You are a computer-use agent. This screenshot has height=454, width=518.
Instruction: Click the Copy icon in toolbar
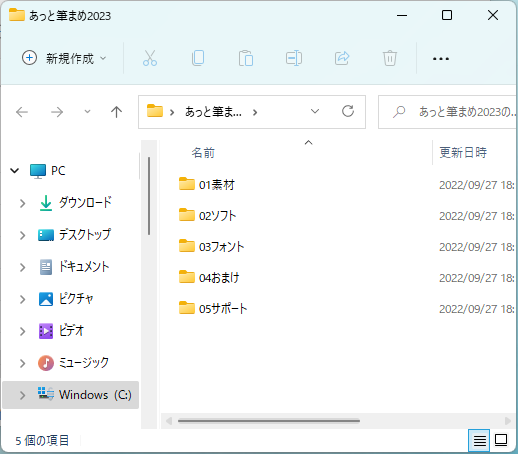pos(198,58)
